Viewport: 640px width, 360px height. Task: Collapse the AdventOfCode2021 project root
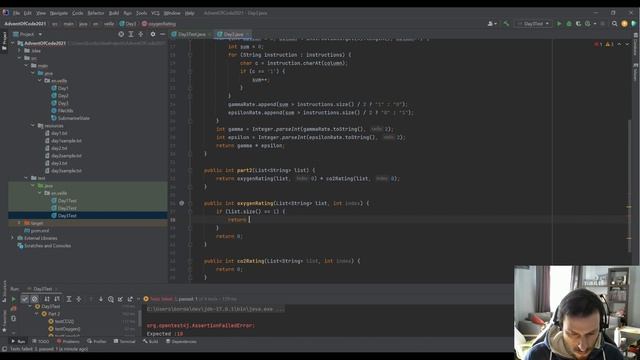pos(13,43)
